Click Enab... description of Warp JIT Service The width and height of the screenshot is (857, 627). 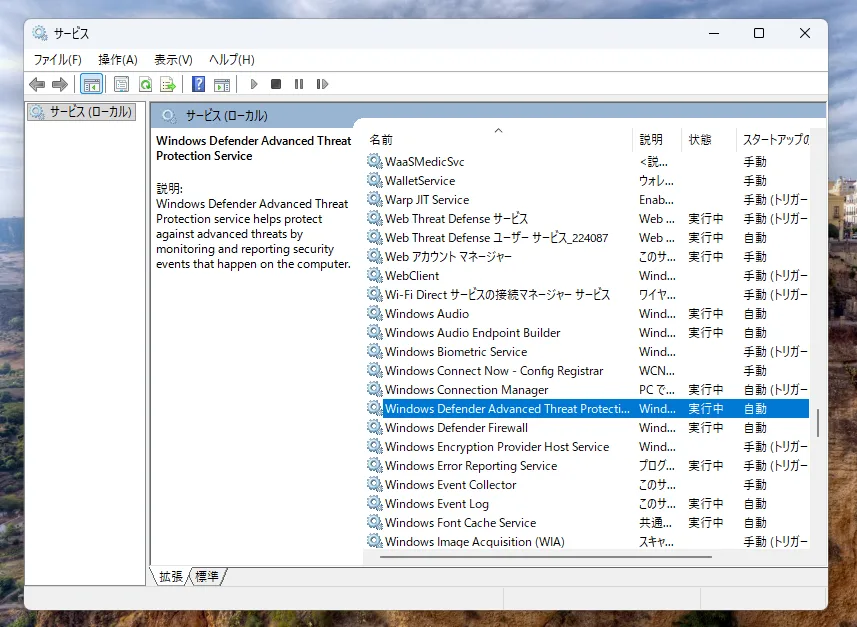tap(656, 200)
